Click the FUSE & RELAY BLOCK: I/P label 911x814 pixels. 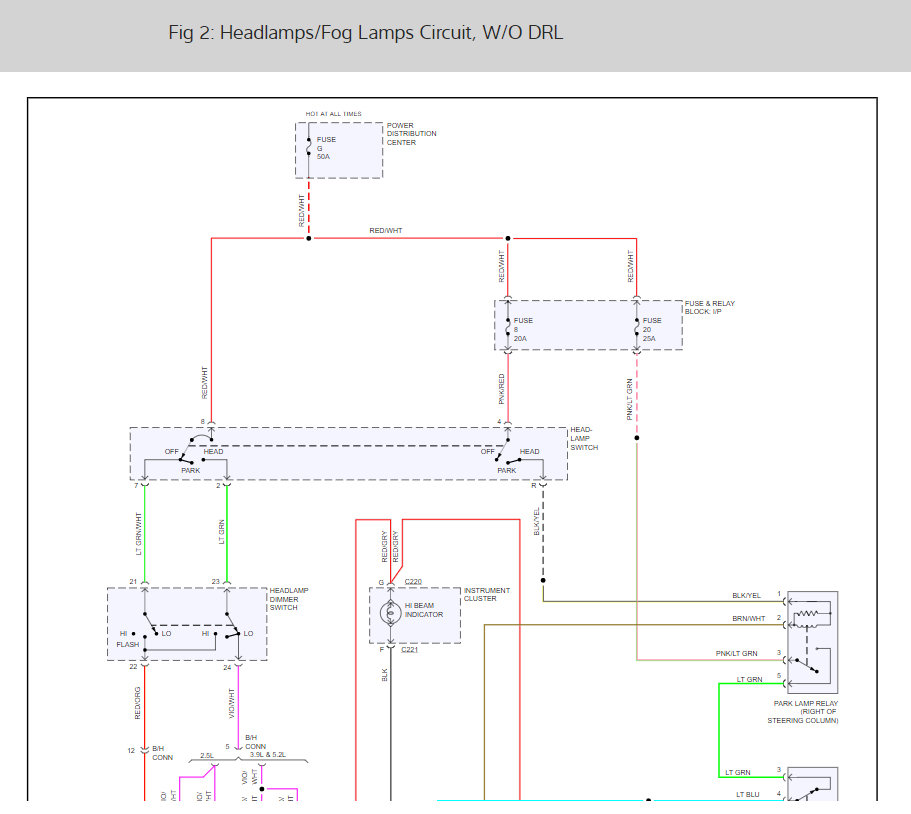point(709,307)
